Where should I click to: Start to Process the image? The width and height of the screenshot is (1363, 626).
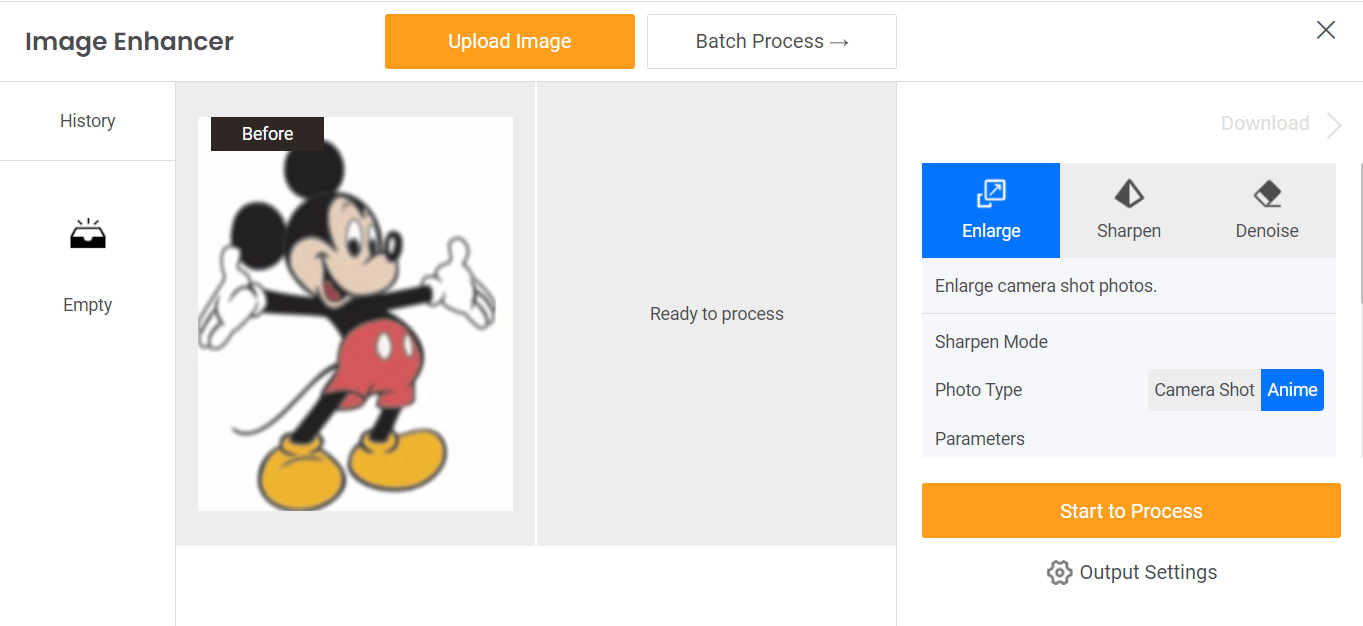point(1131,511)
